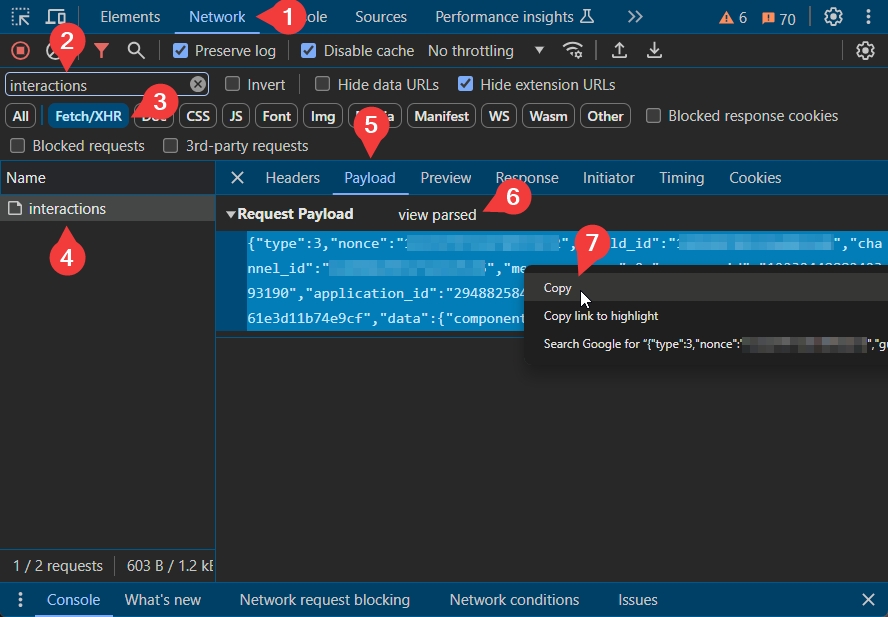
Task: Expand more DevTools tabs chevron
Action: [x=635, y=17]
